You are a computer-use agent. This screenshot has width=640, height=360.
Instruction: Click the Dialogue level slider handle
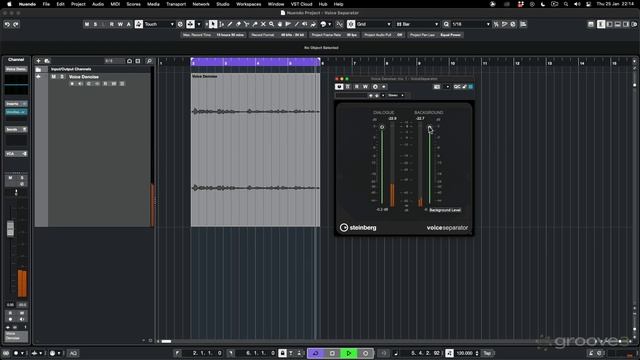pyautogui.click(x=382, y=127)
